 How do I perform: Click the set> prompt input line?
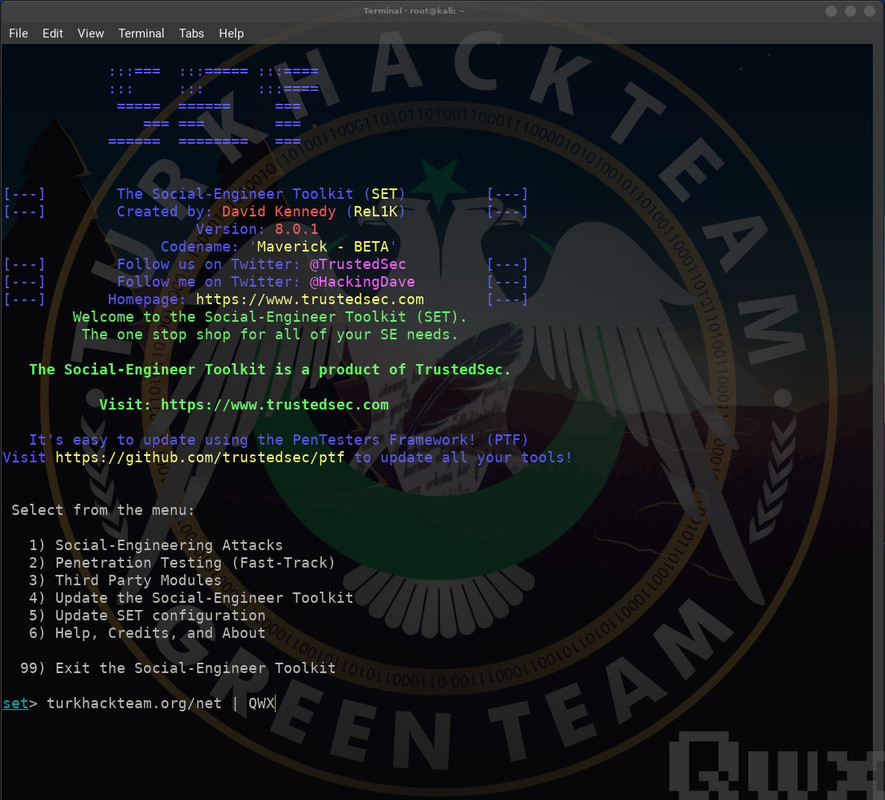click(x=139, y=703)
